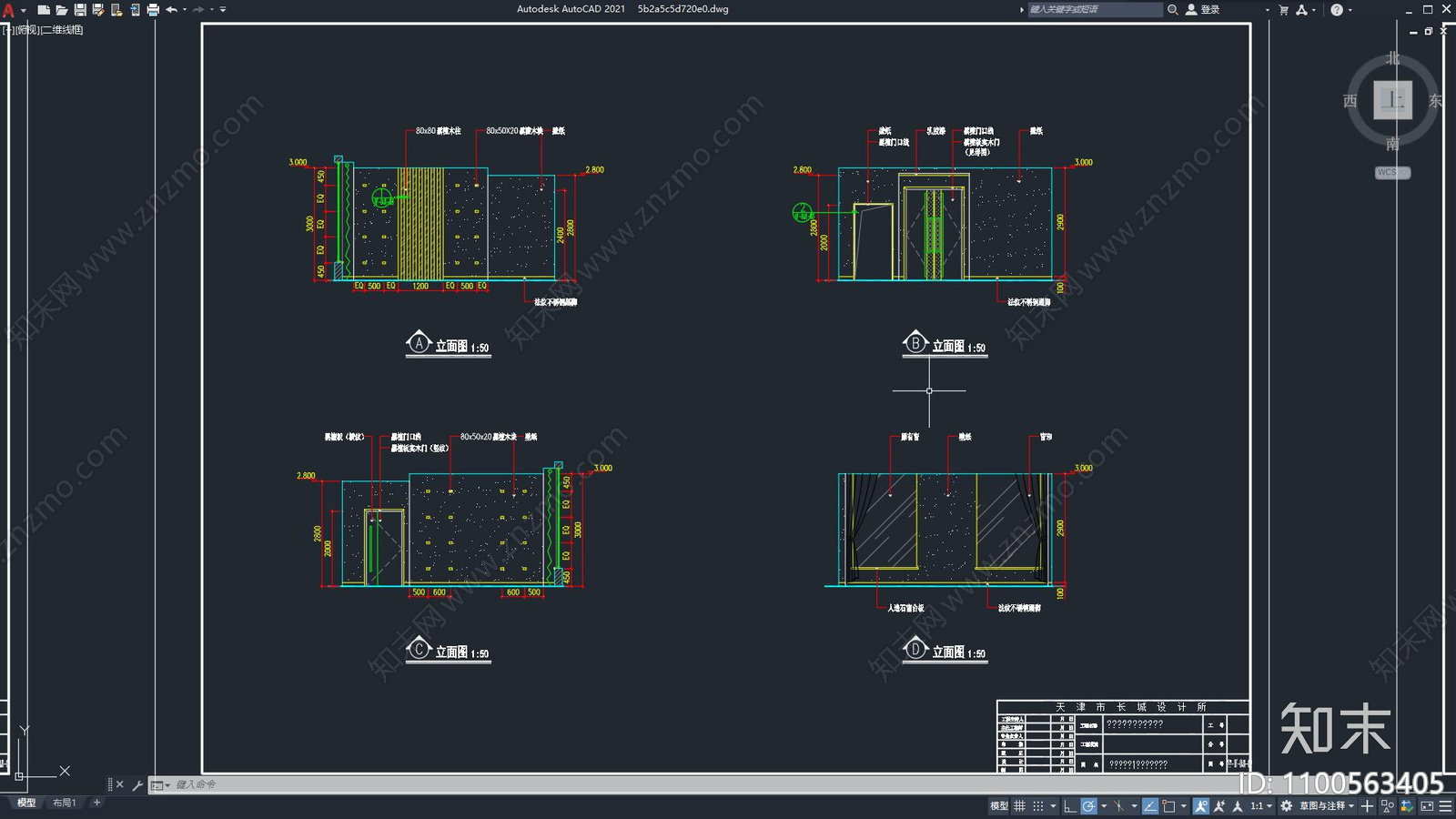The width and height of the screenshot is (1456, 819).
Task: Click the annotation monitor plus icon
Action: tap(1367, 806)
